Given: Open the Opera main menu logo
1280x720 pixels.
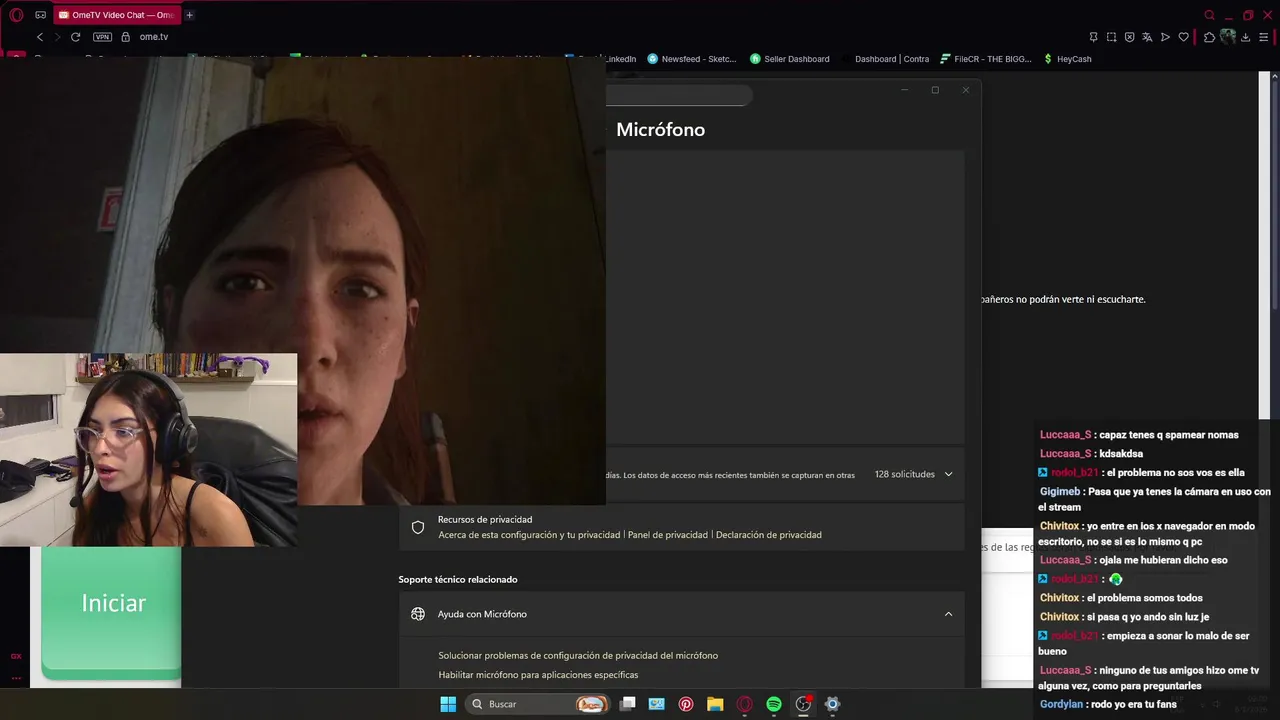Looking at the screenshot, I should (16, 15).
